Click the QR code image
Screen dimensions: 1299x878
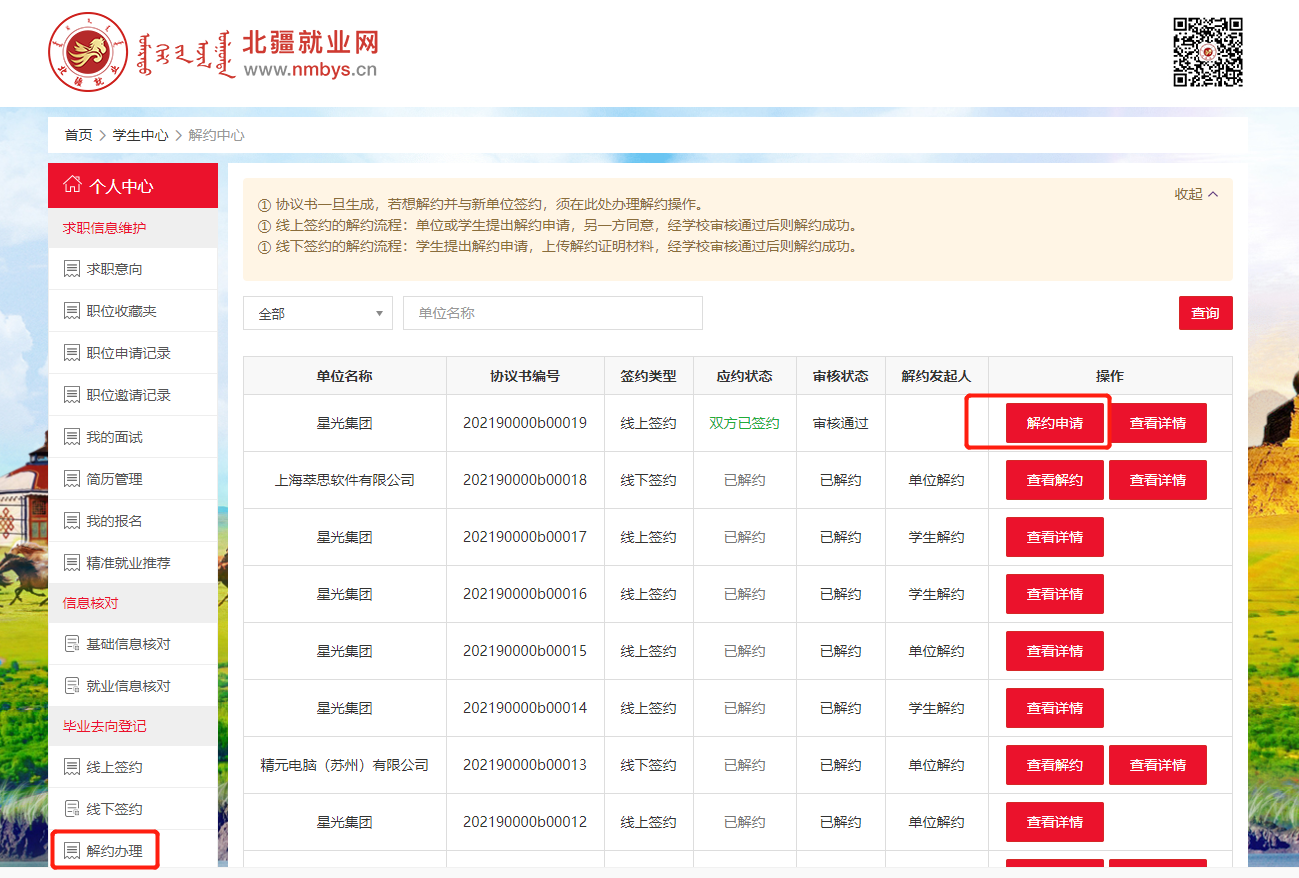(x=1207, y=52)
